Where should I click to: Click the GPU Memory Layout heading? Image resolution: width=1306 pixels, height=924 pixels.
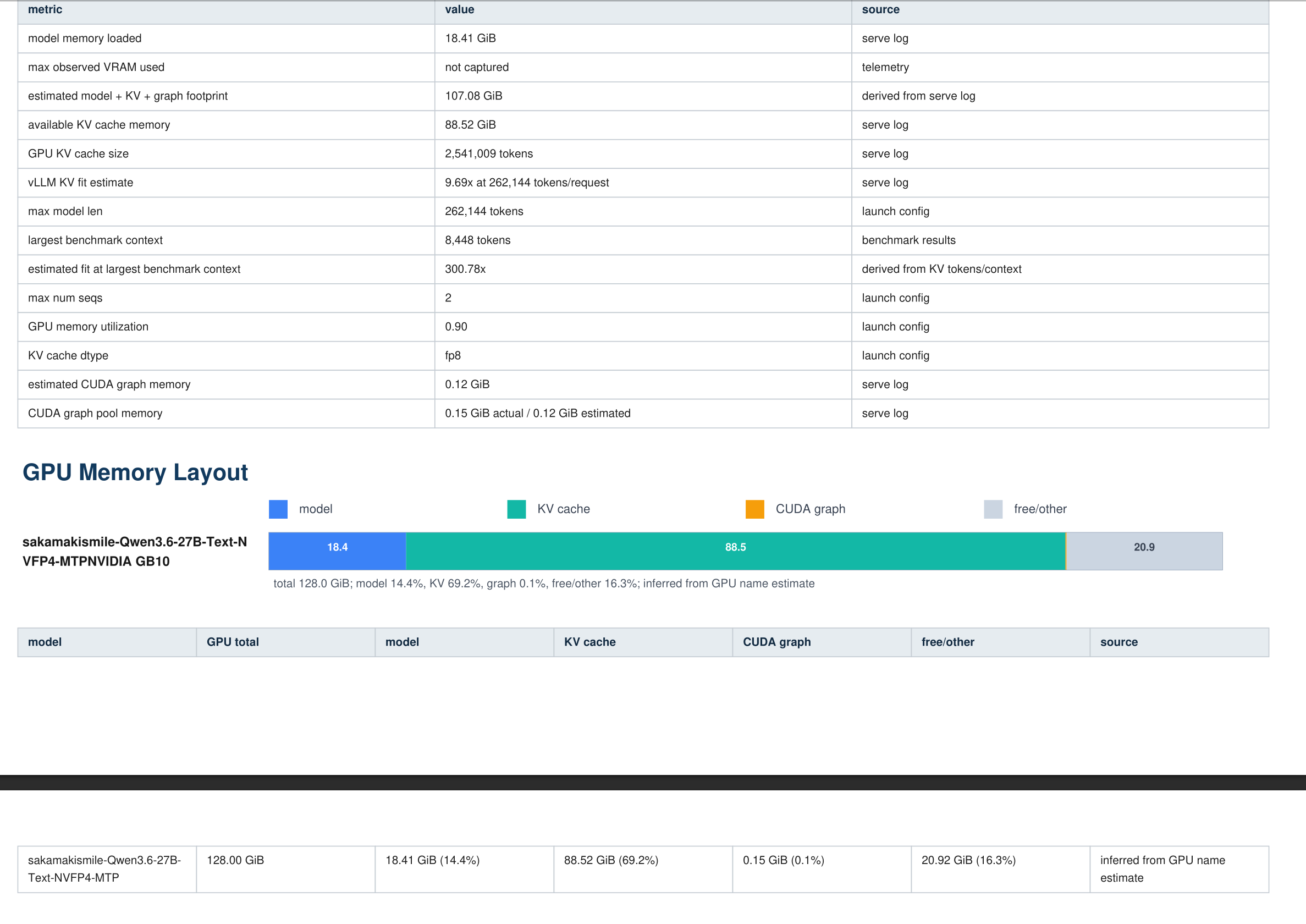(135, 472)
